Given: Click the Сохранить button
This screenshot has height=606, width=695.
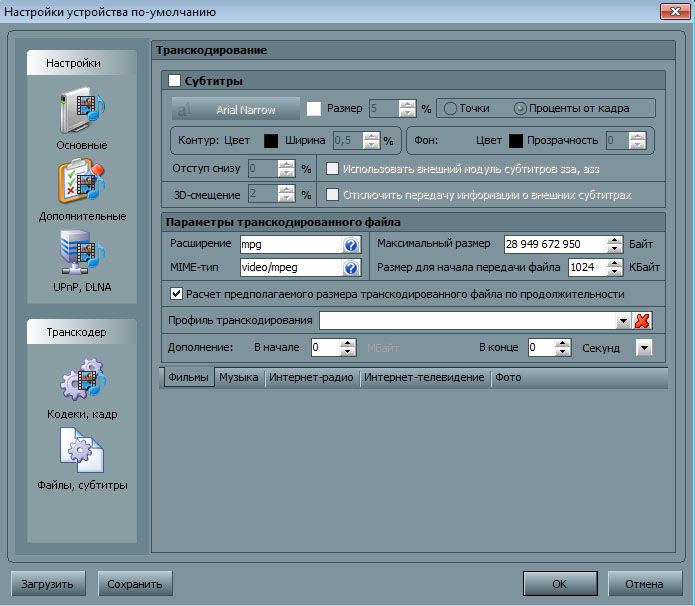Looking at the screenshot, I should tap(134, 583).
